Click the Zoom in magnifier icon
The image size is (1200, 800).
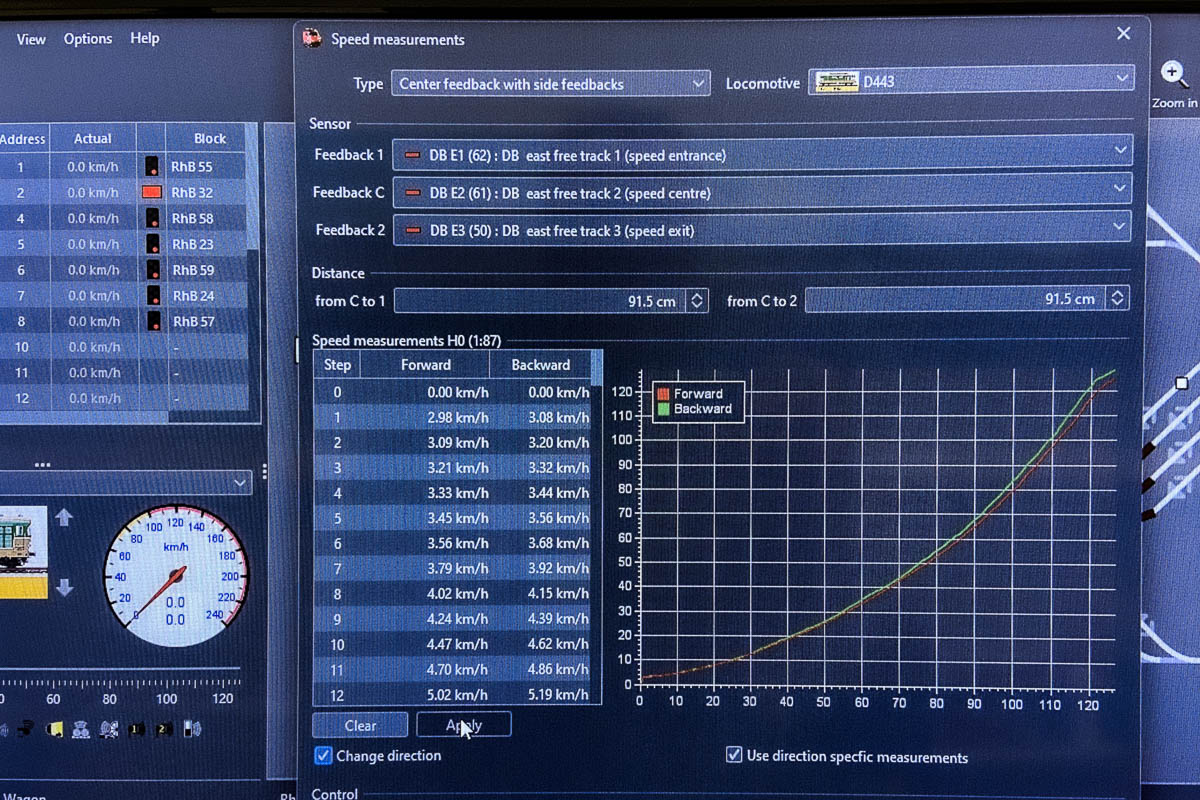coord(1174,75)
